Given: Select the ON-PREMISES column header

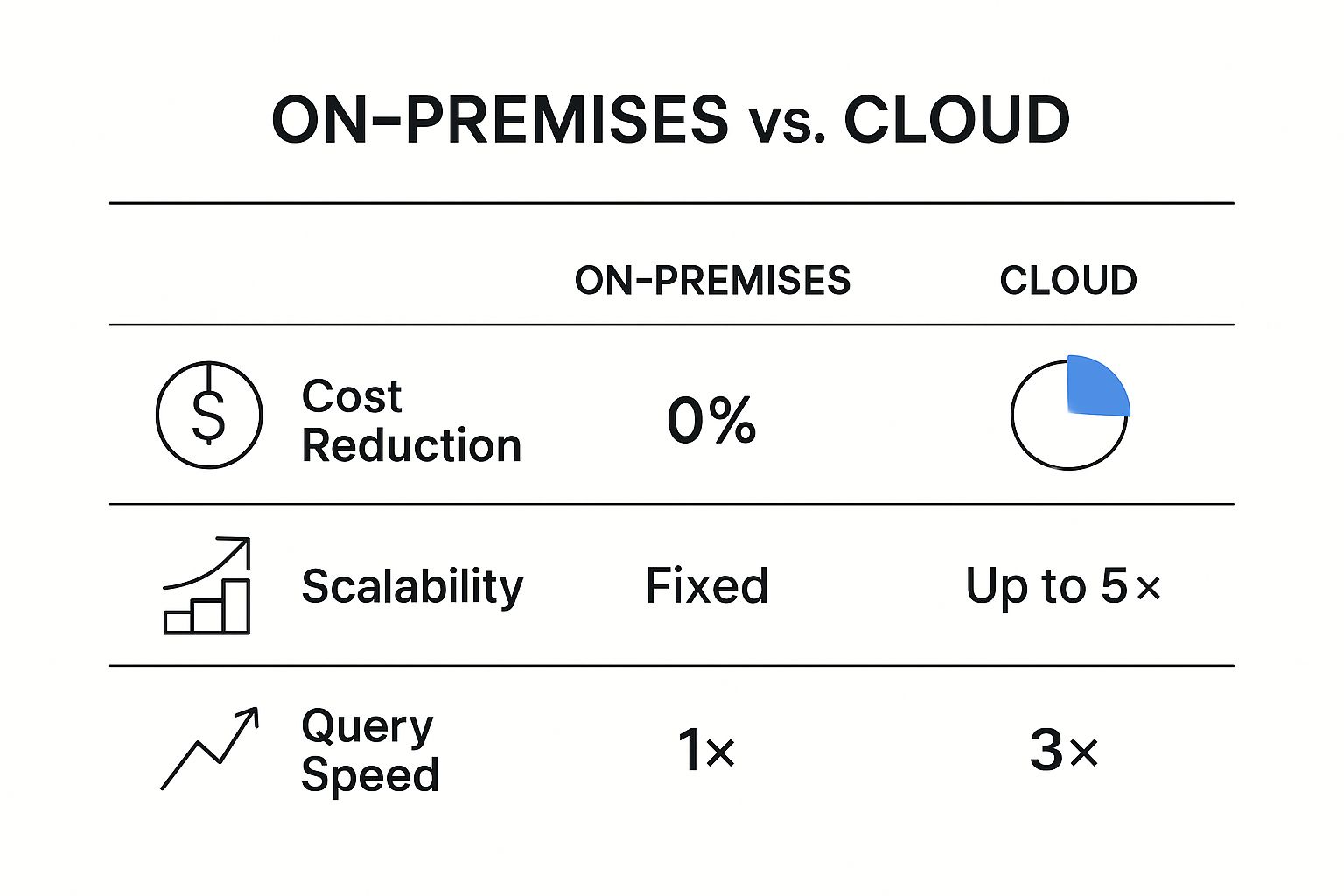Looking at the screenshot, I should click(x=712, y=281).
